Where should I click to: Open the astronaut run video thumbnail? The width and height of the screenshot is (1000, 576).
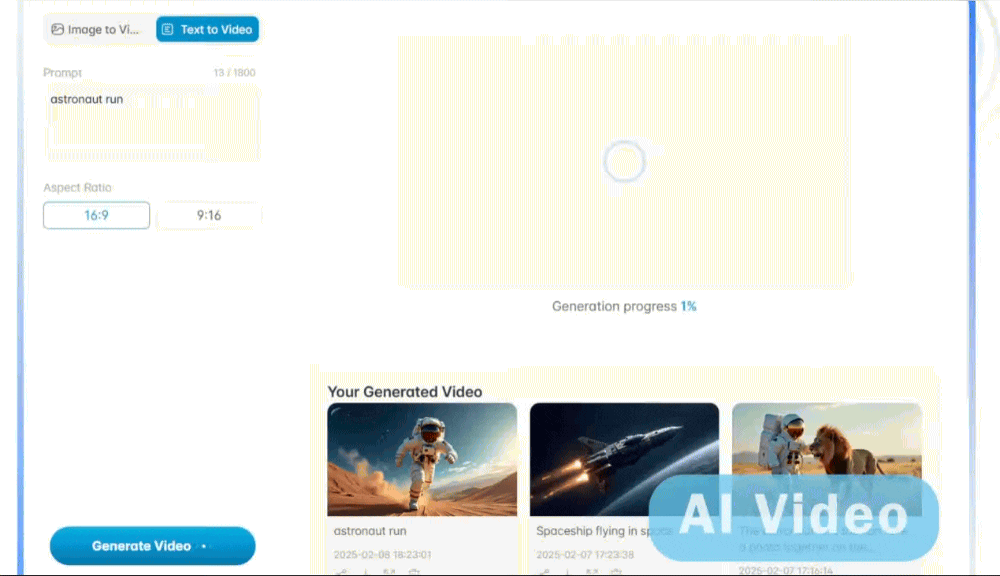422,459
